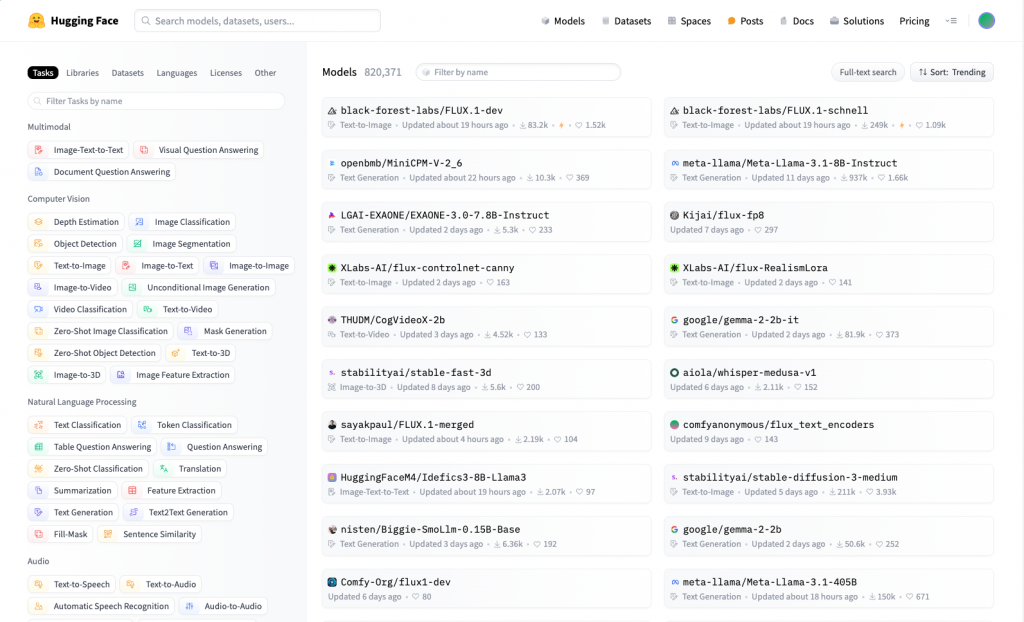Filter by Automatic Speech Recognition task
1024x622 pixels.
click(101, 606)
